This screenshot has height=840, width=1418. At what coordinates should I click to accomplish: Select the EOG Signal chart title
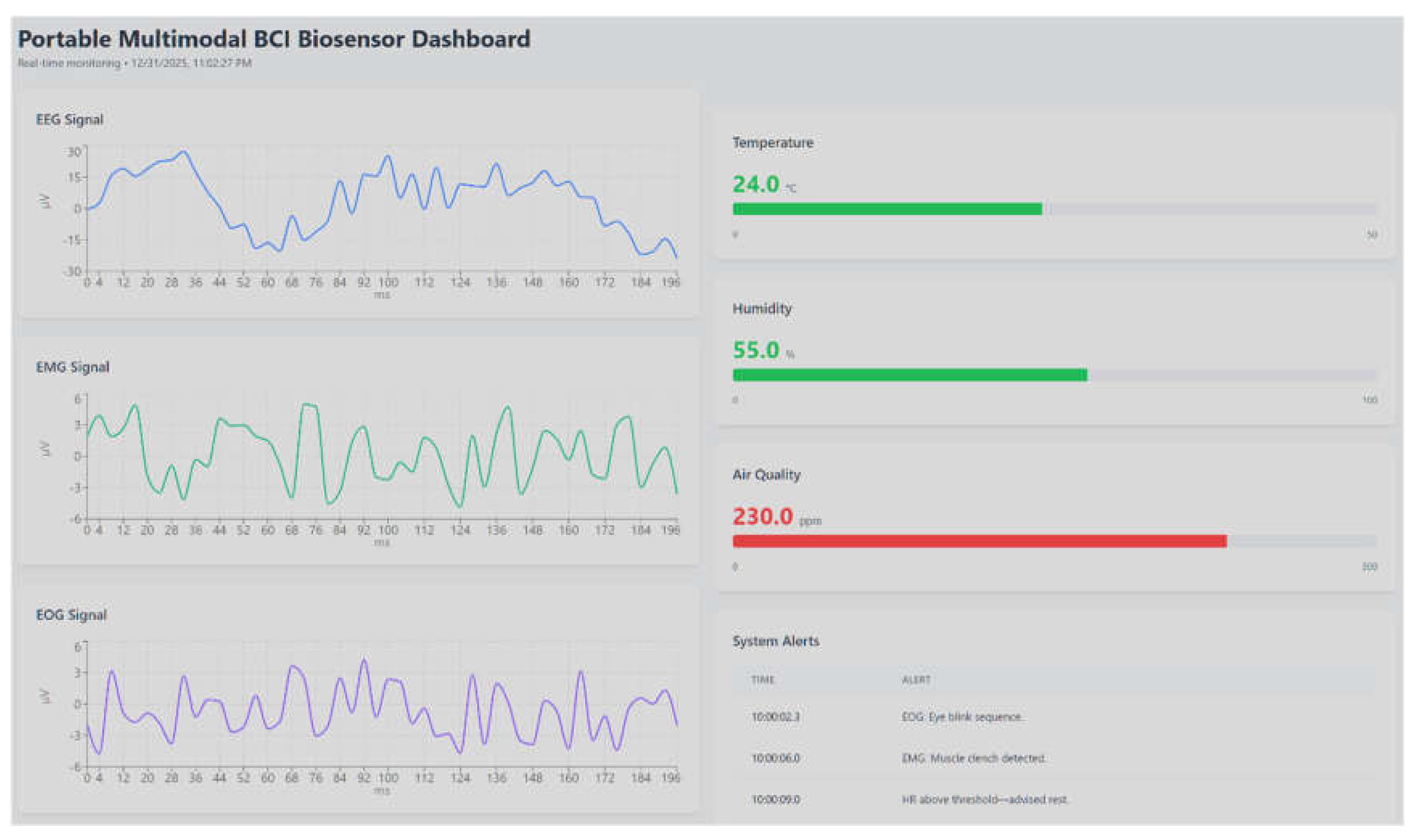click(x=71, y=615)
